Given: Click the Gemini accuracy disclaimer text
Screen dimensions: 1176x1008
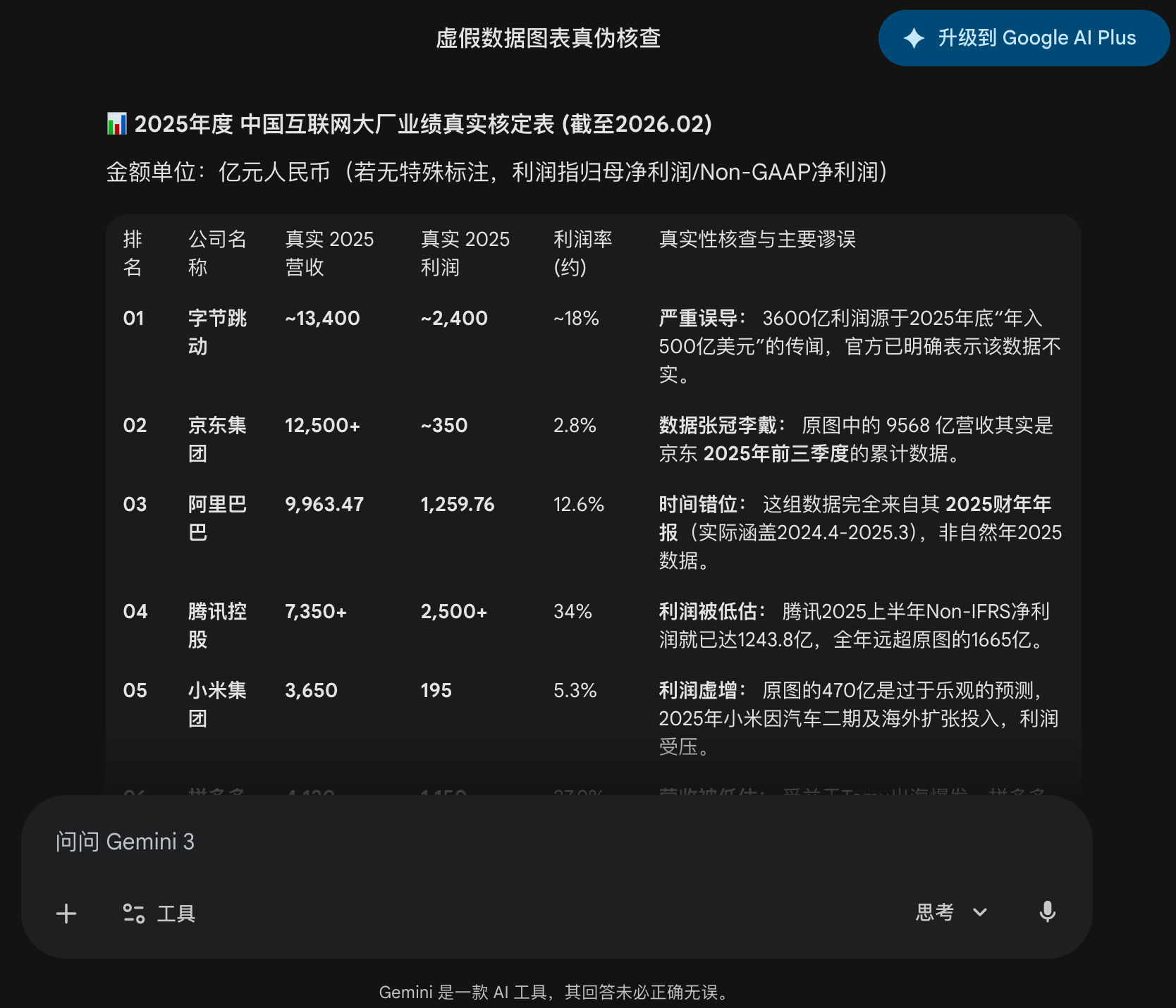Looking at the screenshot, I should pos(553,992).
